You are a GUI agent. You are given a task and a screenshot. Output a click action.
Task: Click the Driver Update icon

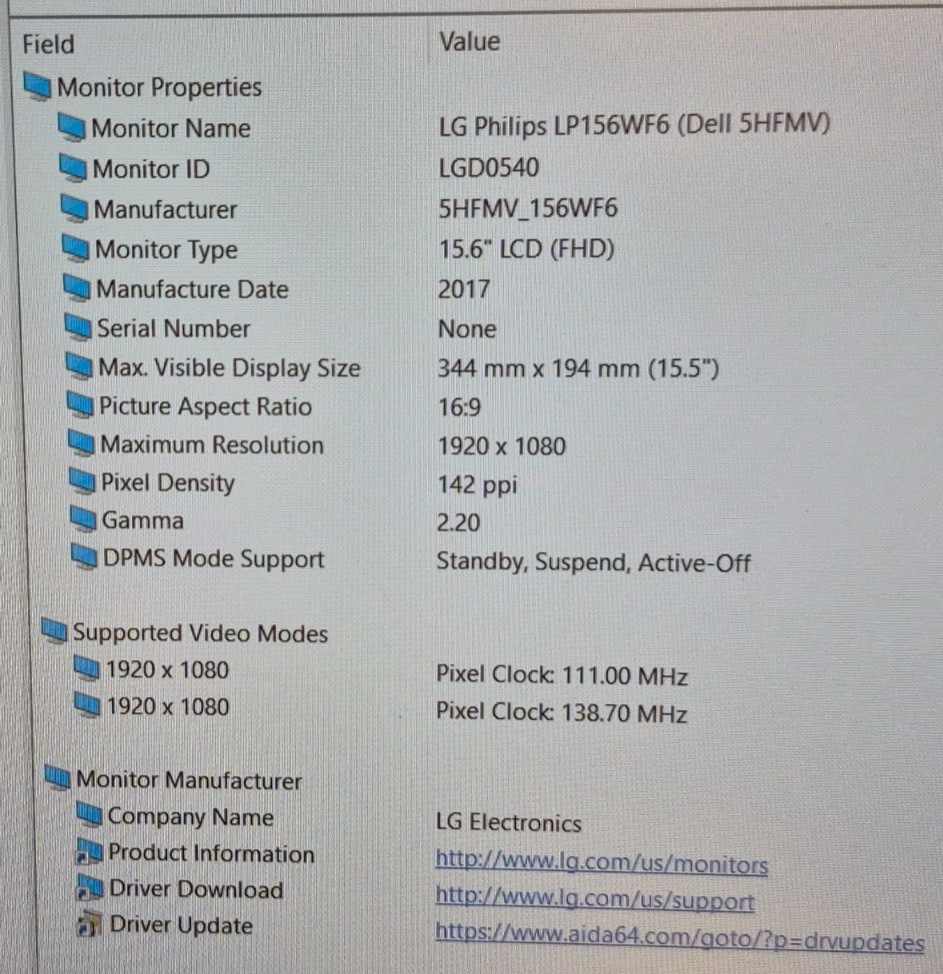[x=89, y=924]
